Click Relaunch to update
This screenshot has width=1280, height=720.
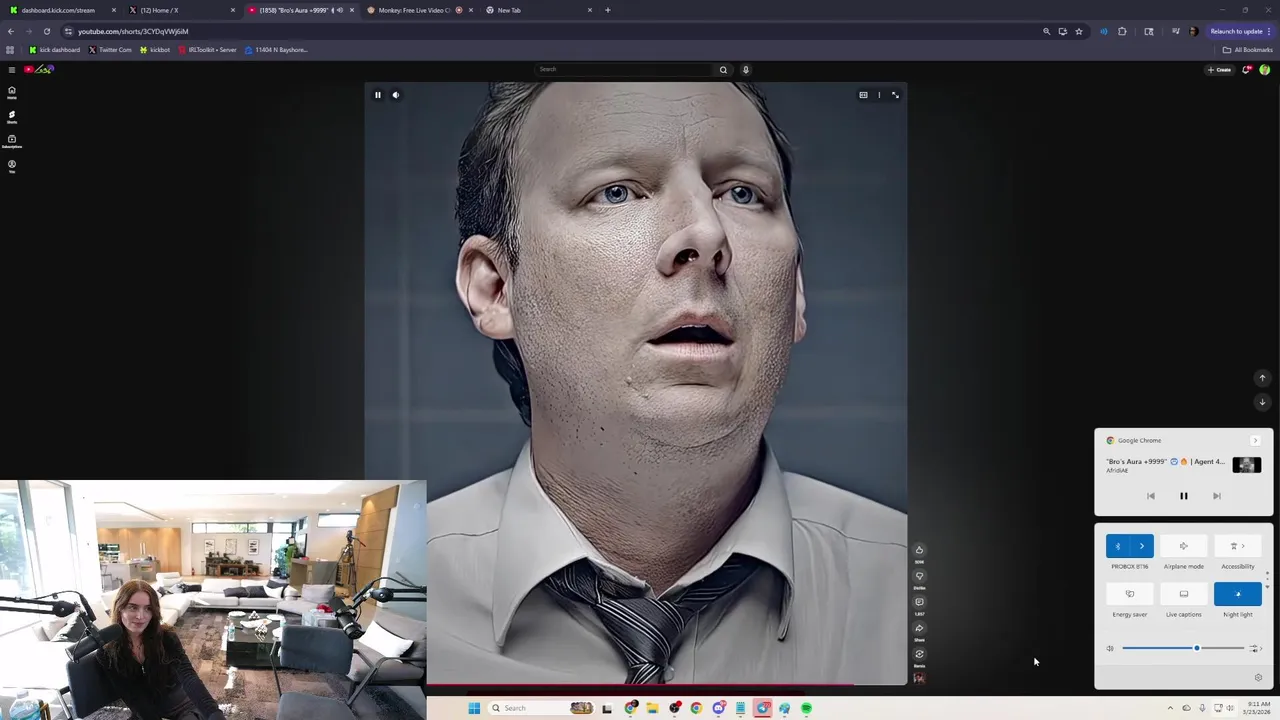[x=1241, y=31]
